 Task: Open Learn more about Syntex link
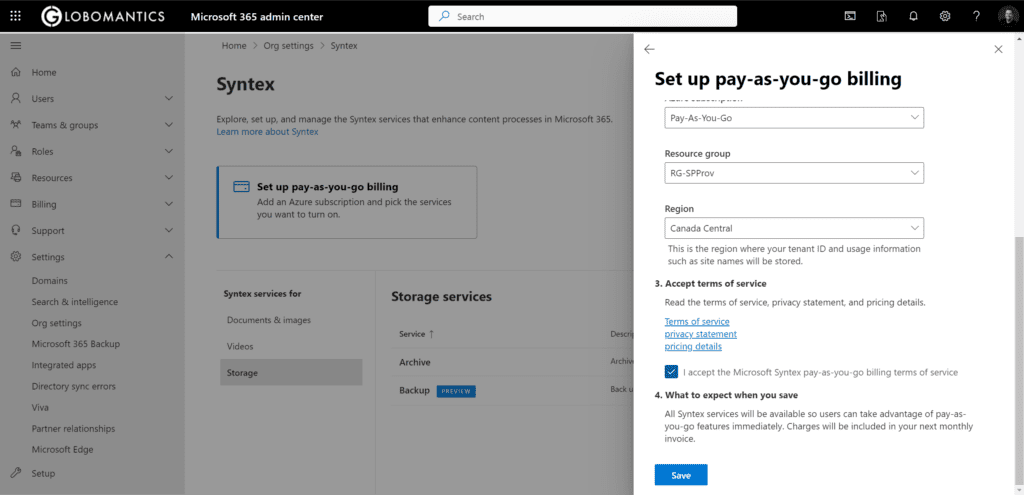267,131
